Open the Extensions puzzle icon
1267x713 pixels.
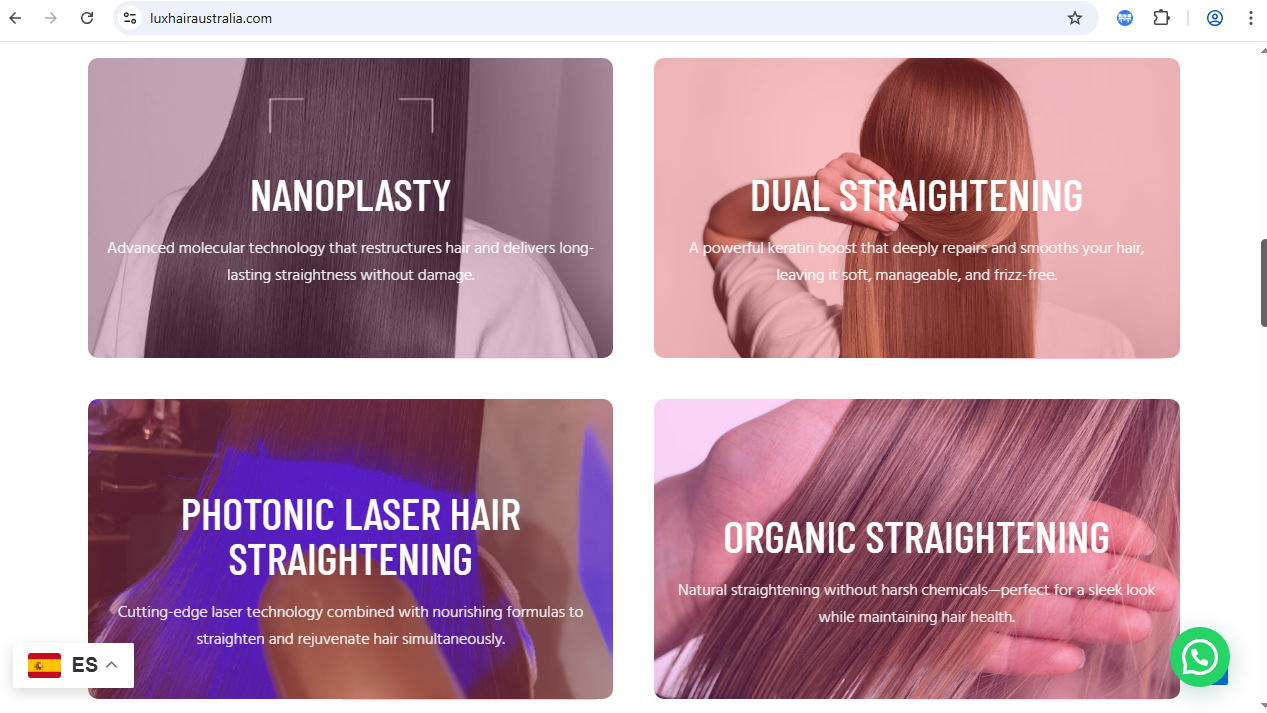point(1161,18)
